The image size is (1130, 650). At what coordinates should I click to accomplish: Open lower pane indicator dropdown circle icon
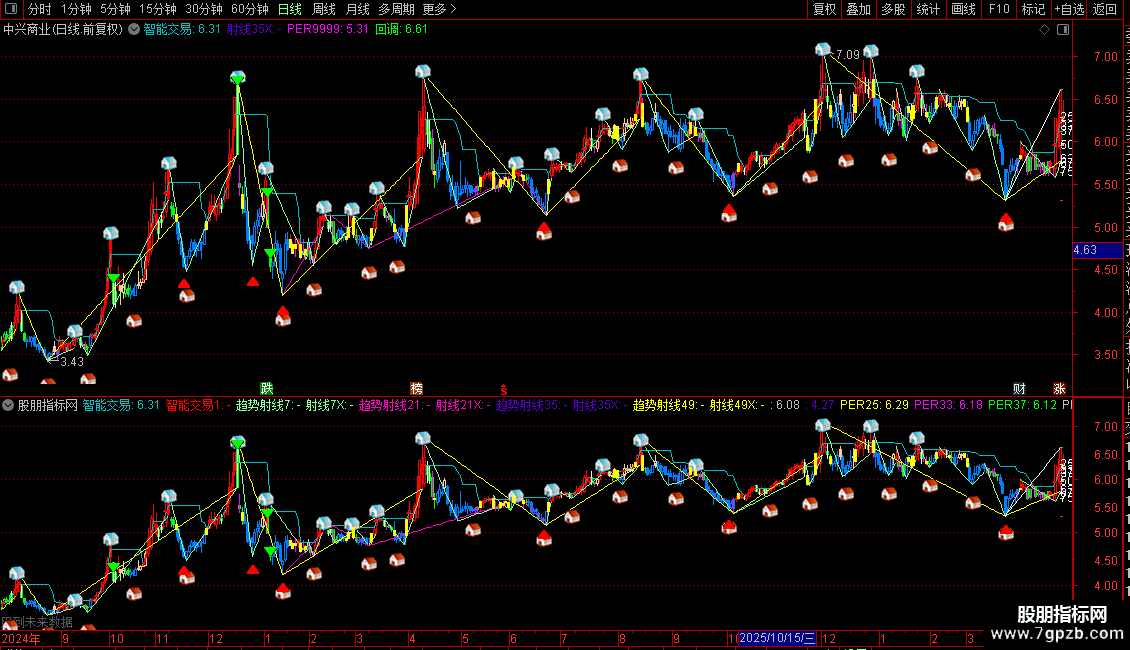[x=8, y=406]
